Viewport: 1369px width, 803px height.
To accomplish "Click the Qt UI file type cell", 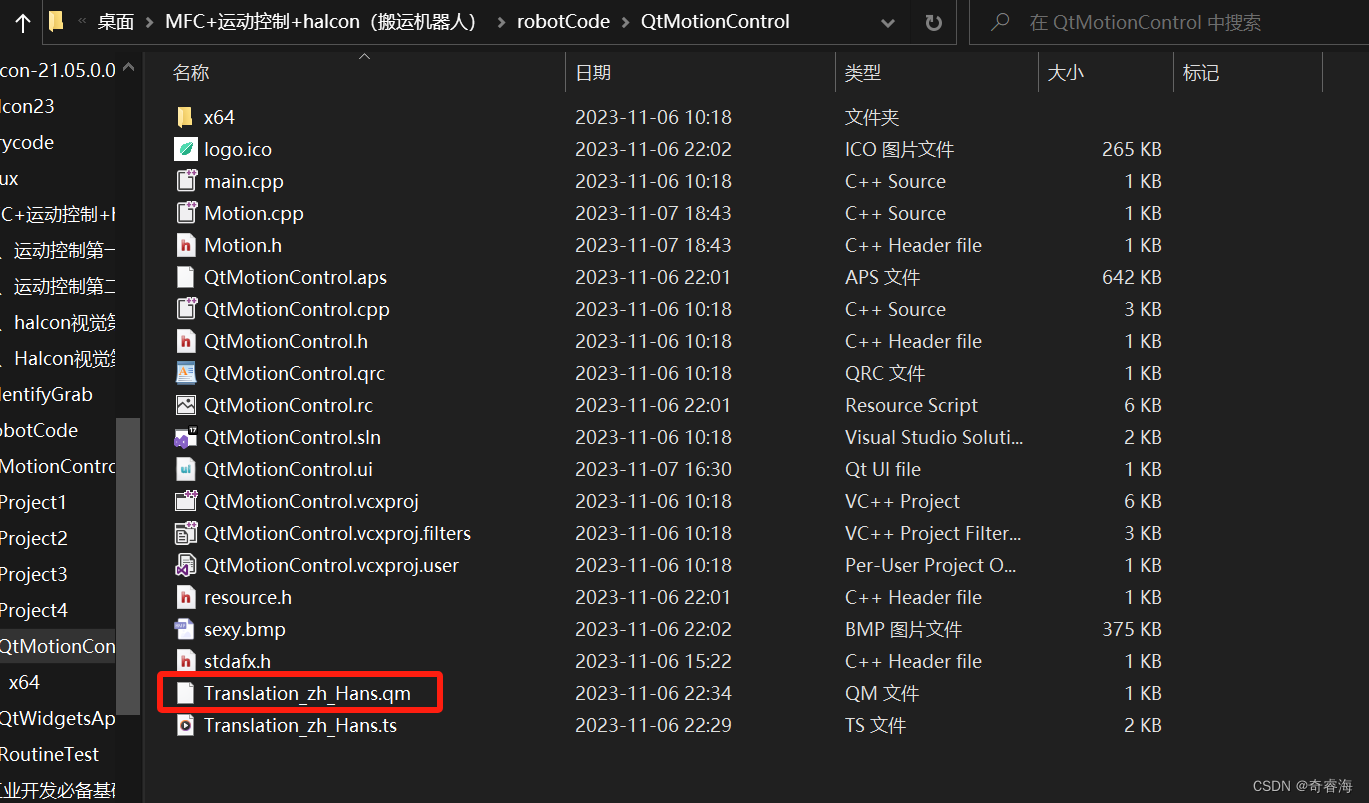I will click(883, 469).
